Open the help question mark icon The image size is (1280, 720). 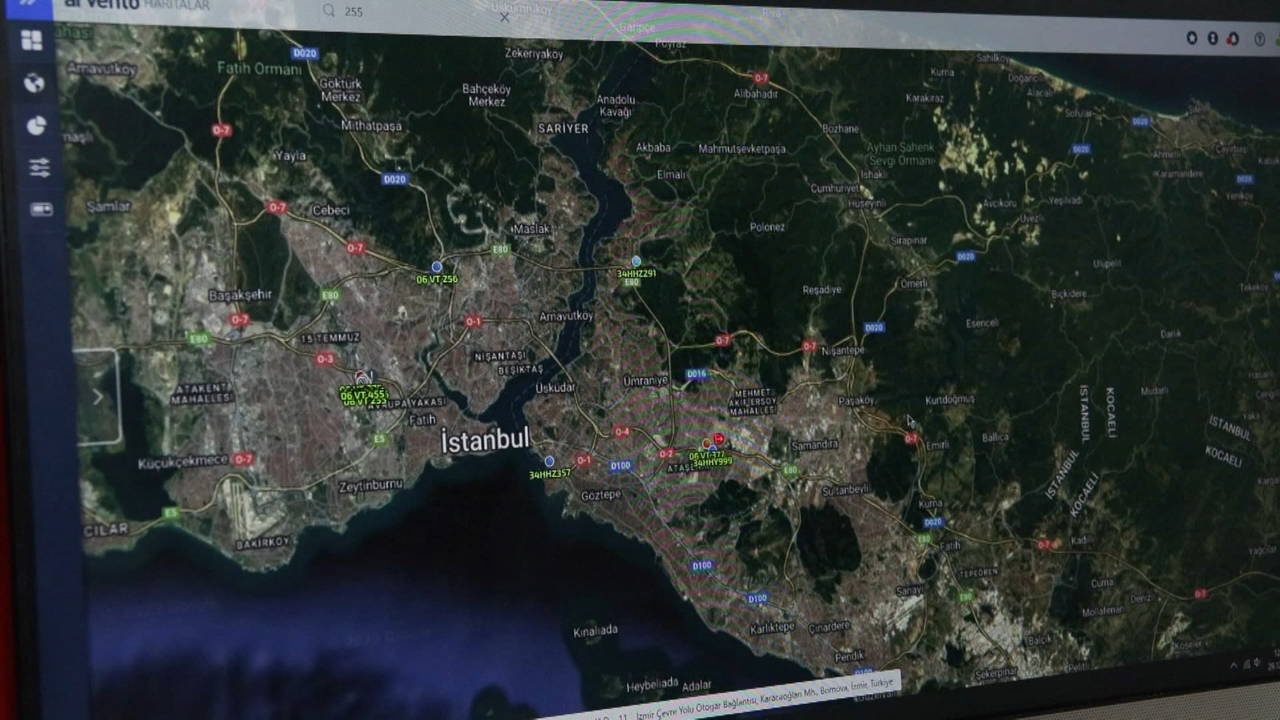pos(1259,40)
